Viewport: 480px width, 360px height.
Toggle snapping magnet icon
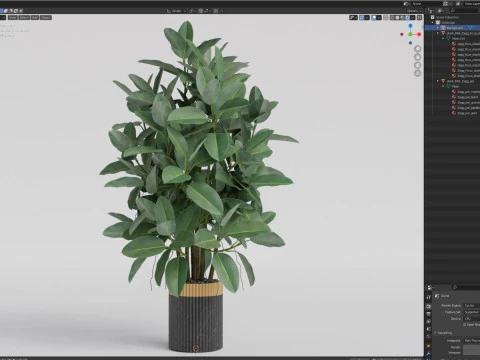pos(201,11)
